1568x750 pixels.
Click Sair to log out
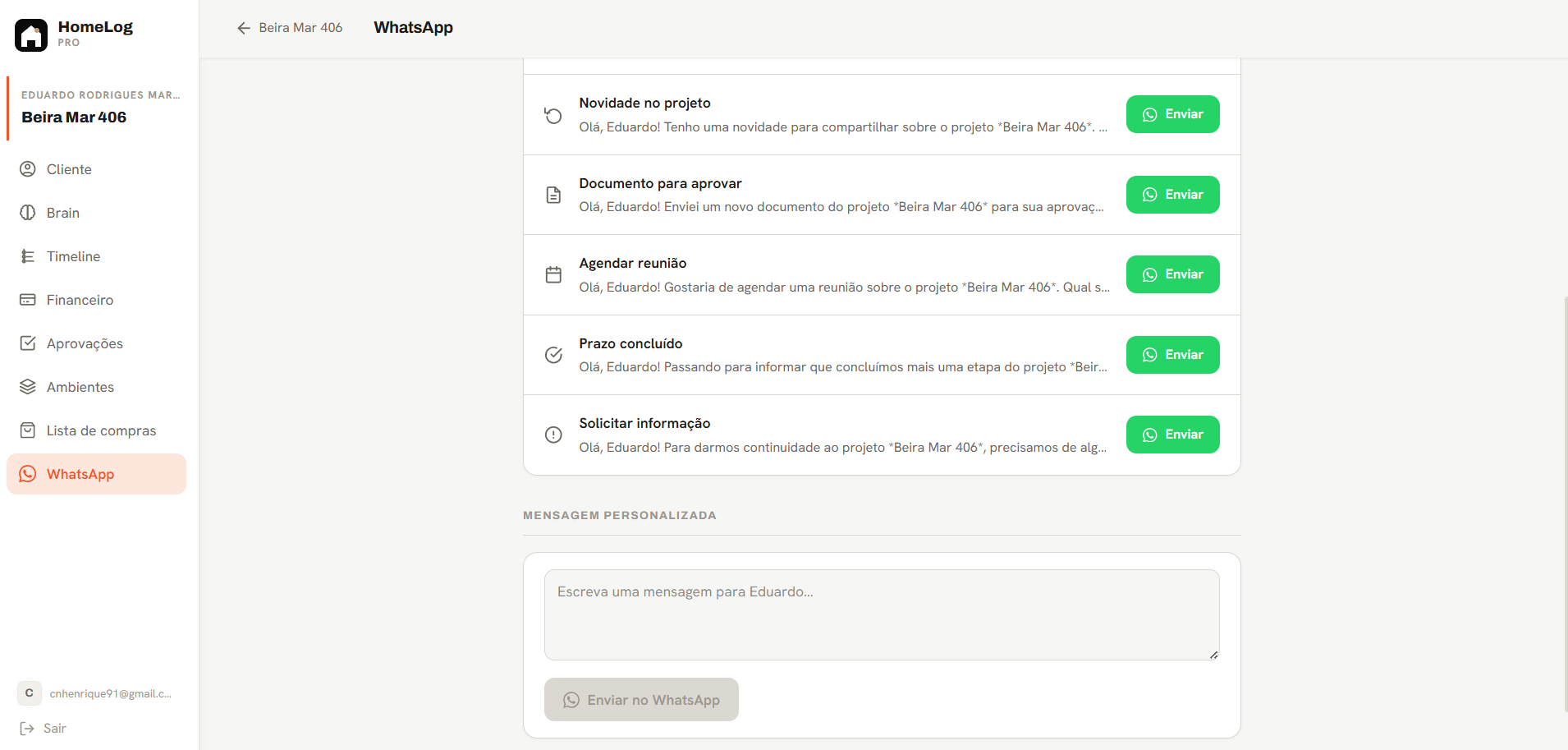click(x=44, y=729)
